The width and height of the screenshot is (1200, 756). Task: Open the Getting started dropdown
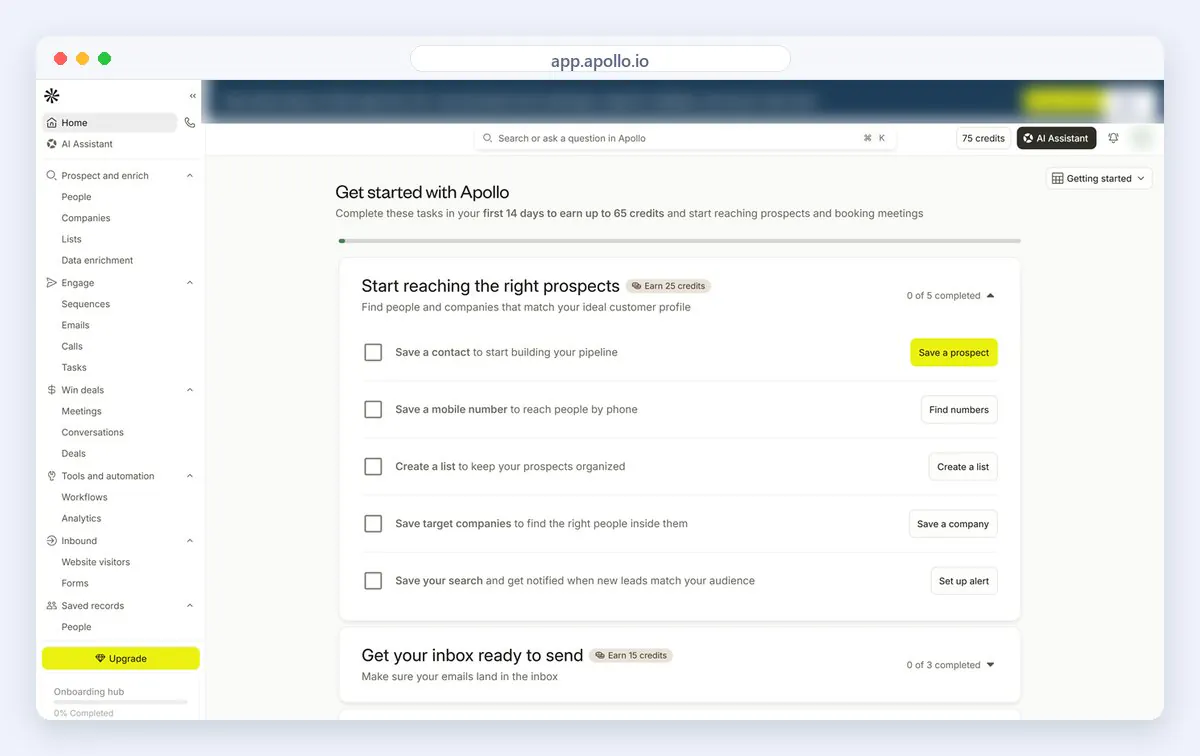pyautogui.click(x=1099, y=178)
